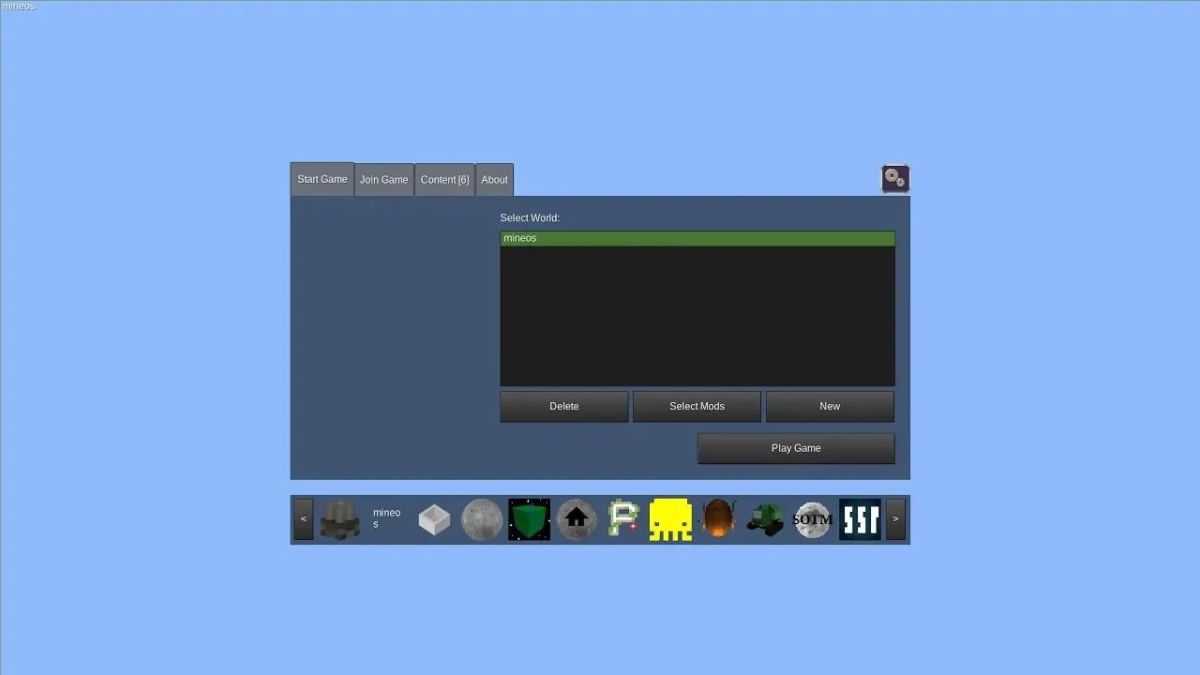This screenshot has width=1200, height=675.
Task: Select the green cube in space game icon
Action: [529, 520]
